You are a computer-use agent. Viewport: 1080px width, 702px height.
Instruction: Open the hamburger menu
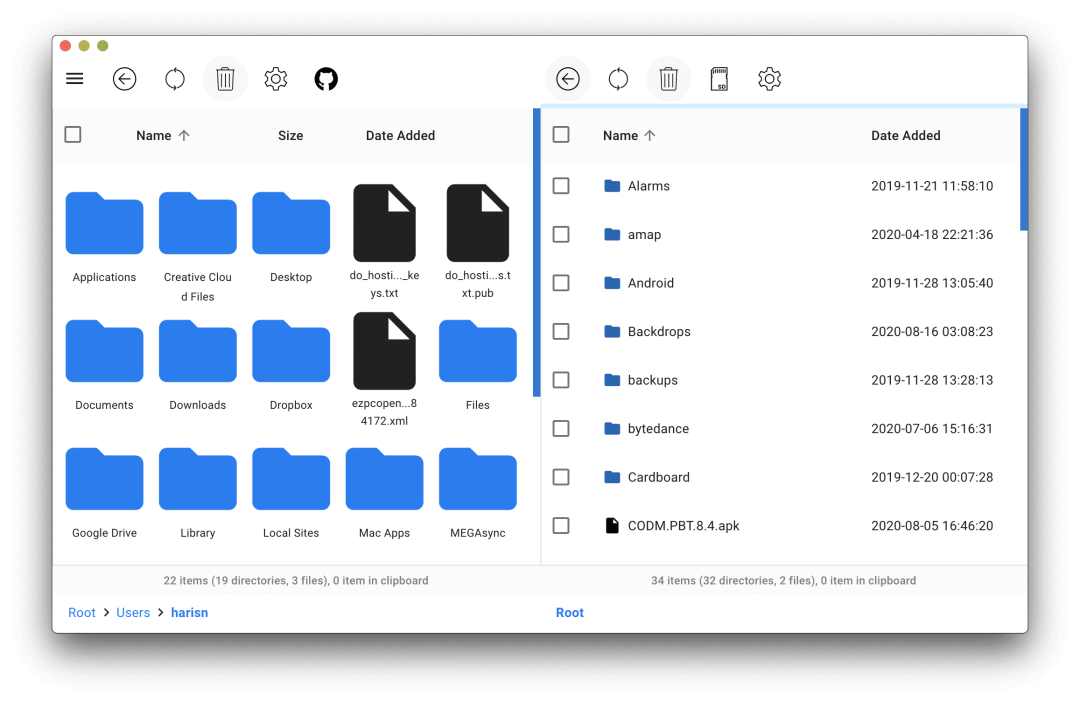pos(74,78)
